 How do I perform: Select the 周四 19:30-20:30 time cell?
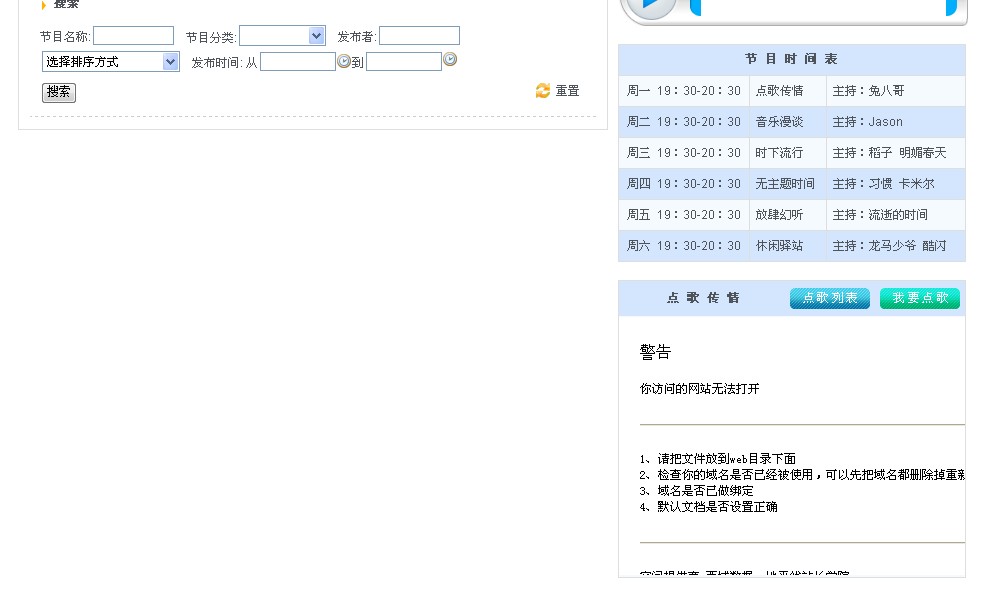[684, 183]
